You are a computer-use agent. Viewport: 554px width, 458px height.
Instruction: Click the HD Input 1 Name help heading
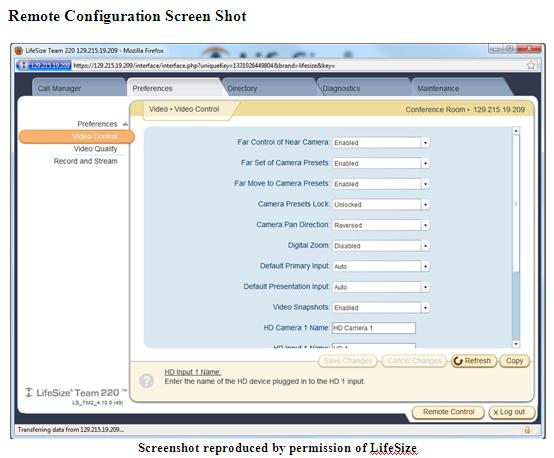point(193,372)
